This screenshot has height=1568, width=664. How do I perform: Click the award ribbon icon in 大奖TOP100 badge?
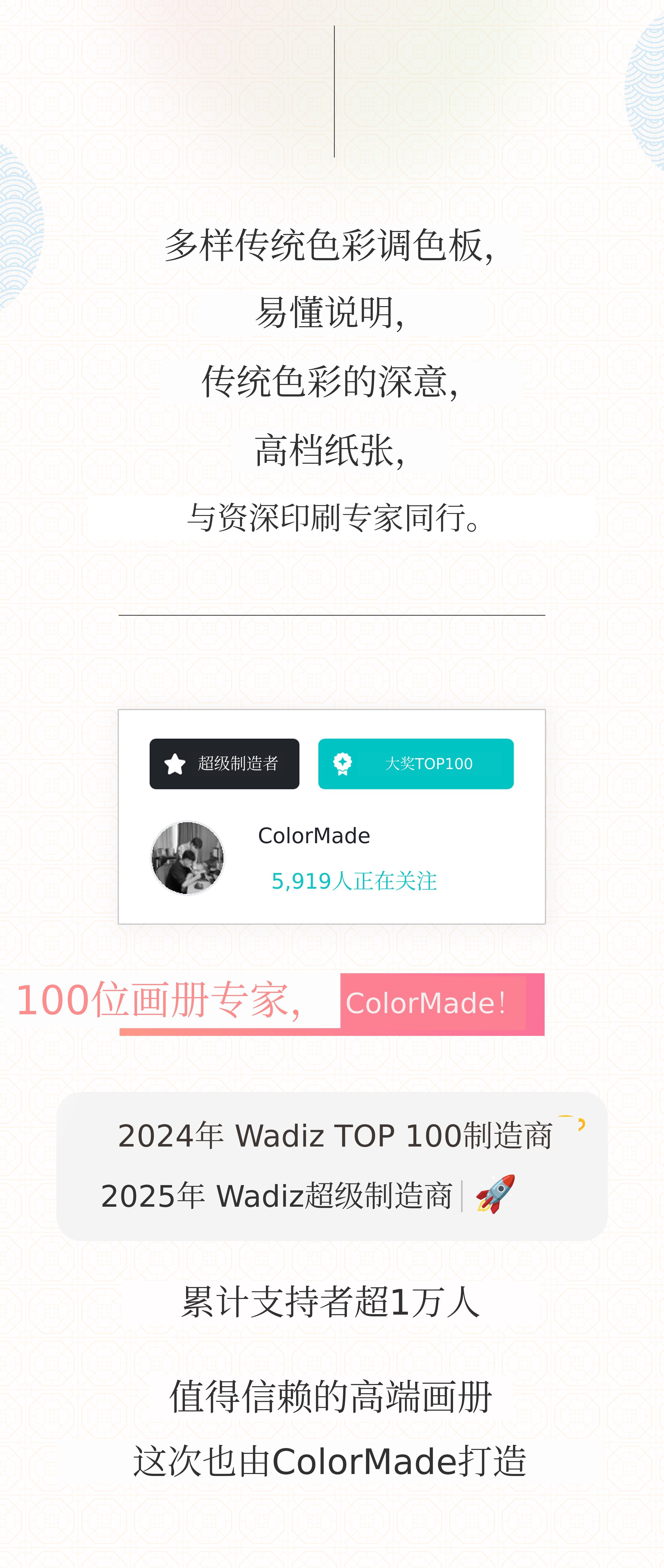(x=343, y=764)
